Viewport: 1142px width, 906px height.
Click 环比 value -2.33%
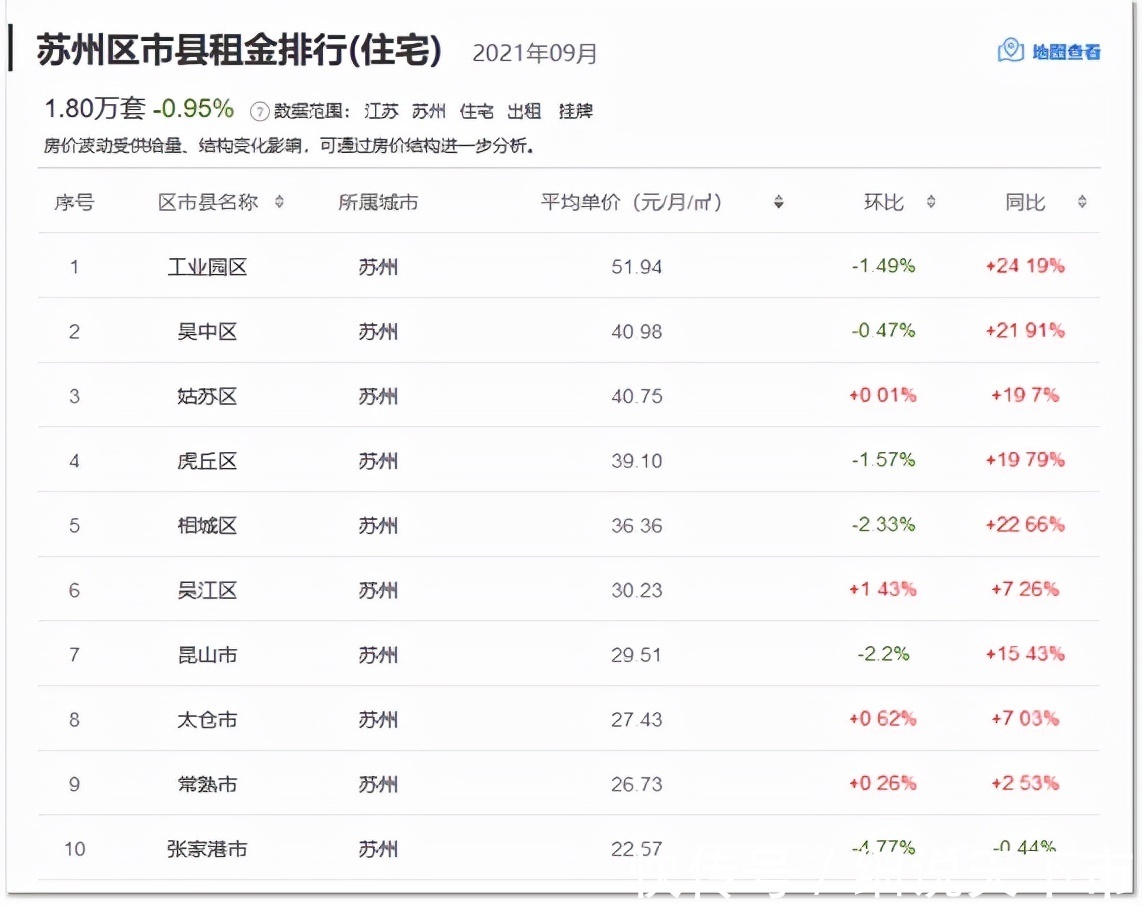tap(883, 524)
